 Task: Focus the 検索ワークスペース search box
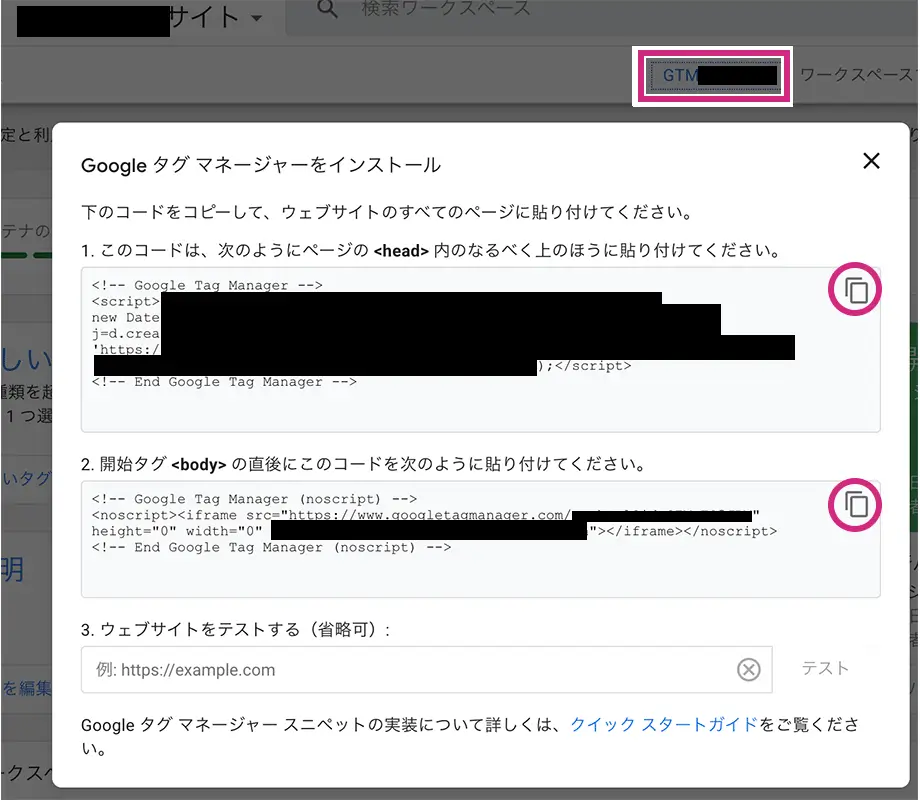tap(450, 10)
